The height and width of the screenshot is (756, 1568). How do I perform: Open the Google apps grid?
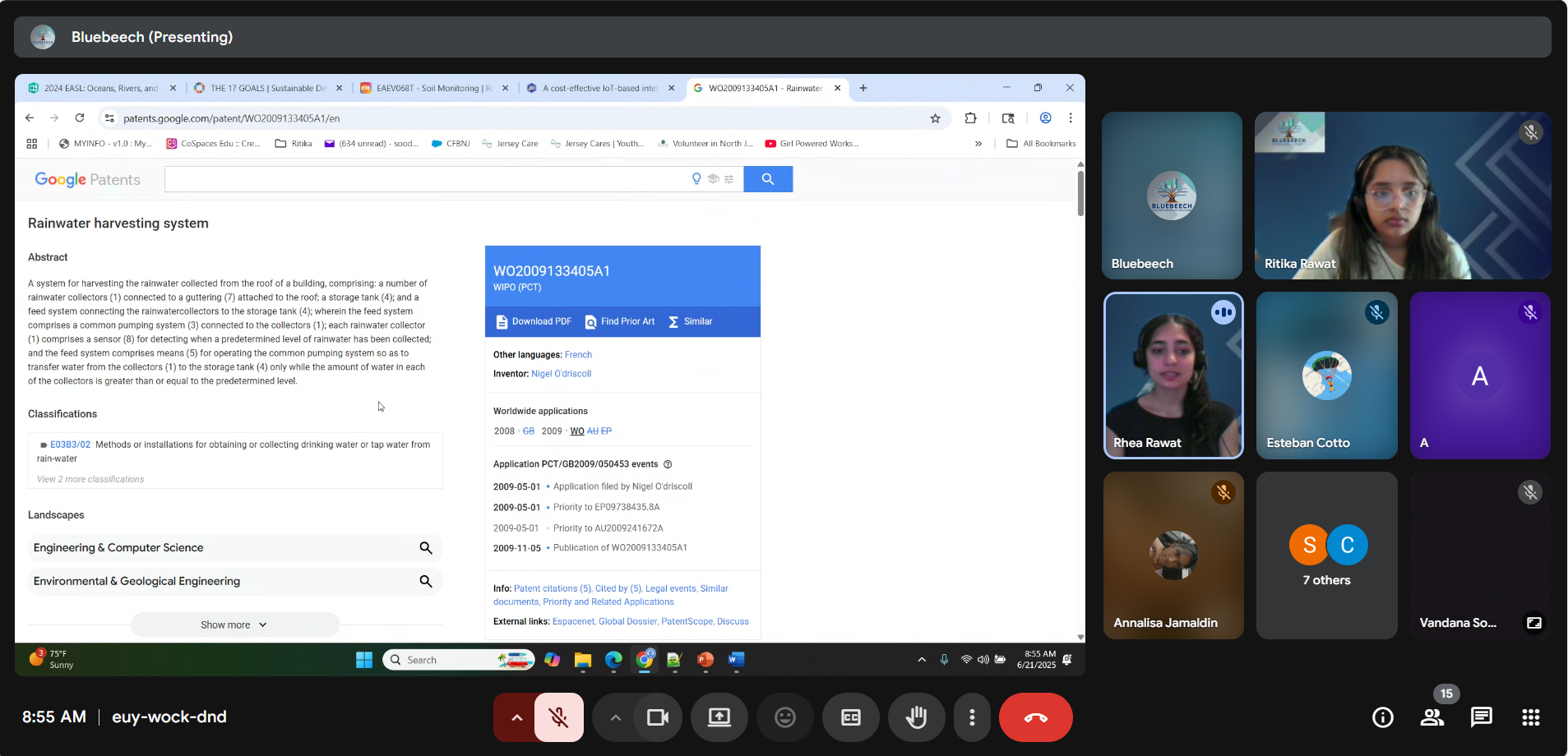click(1531, 717)
